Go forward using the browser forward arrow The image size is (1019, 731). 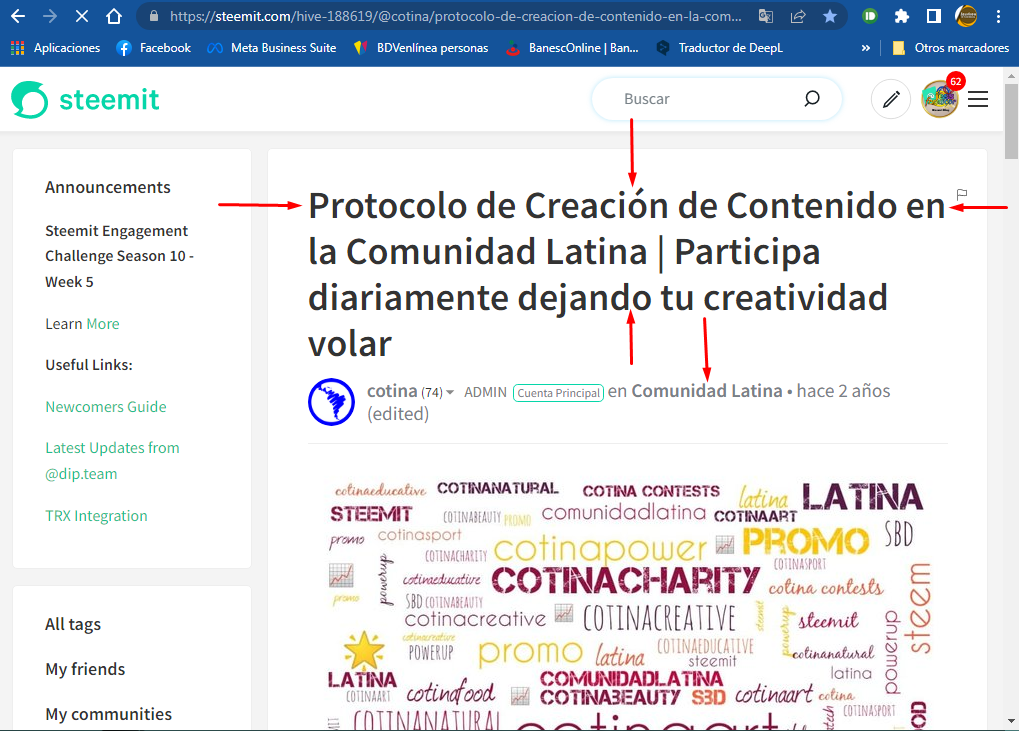[x=50, y=16]
